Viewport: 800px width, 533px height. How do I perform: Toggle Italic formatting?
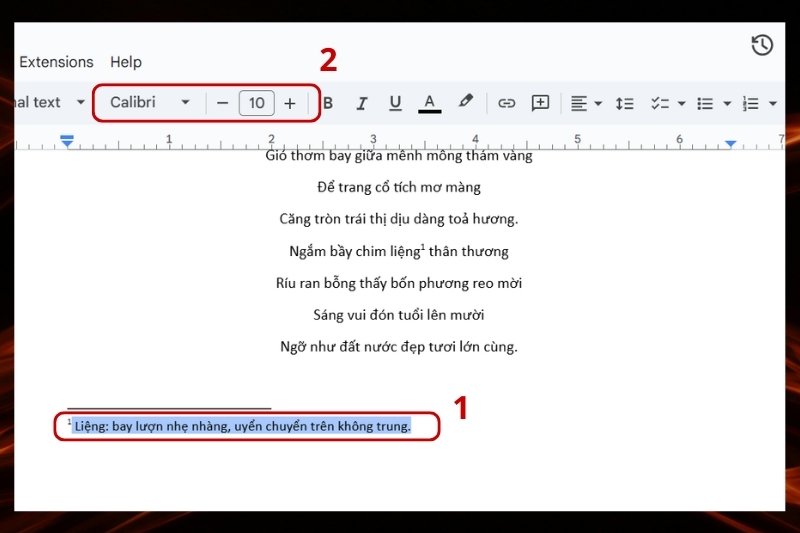coord(362,103)
